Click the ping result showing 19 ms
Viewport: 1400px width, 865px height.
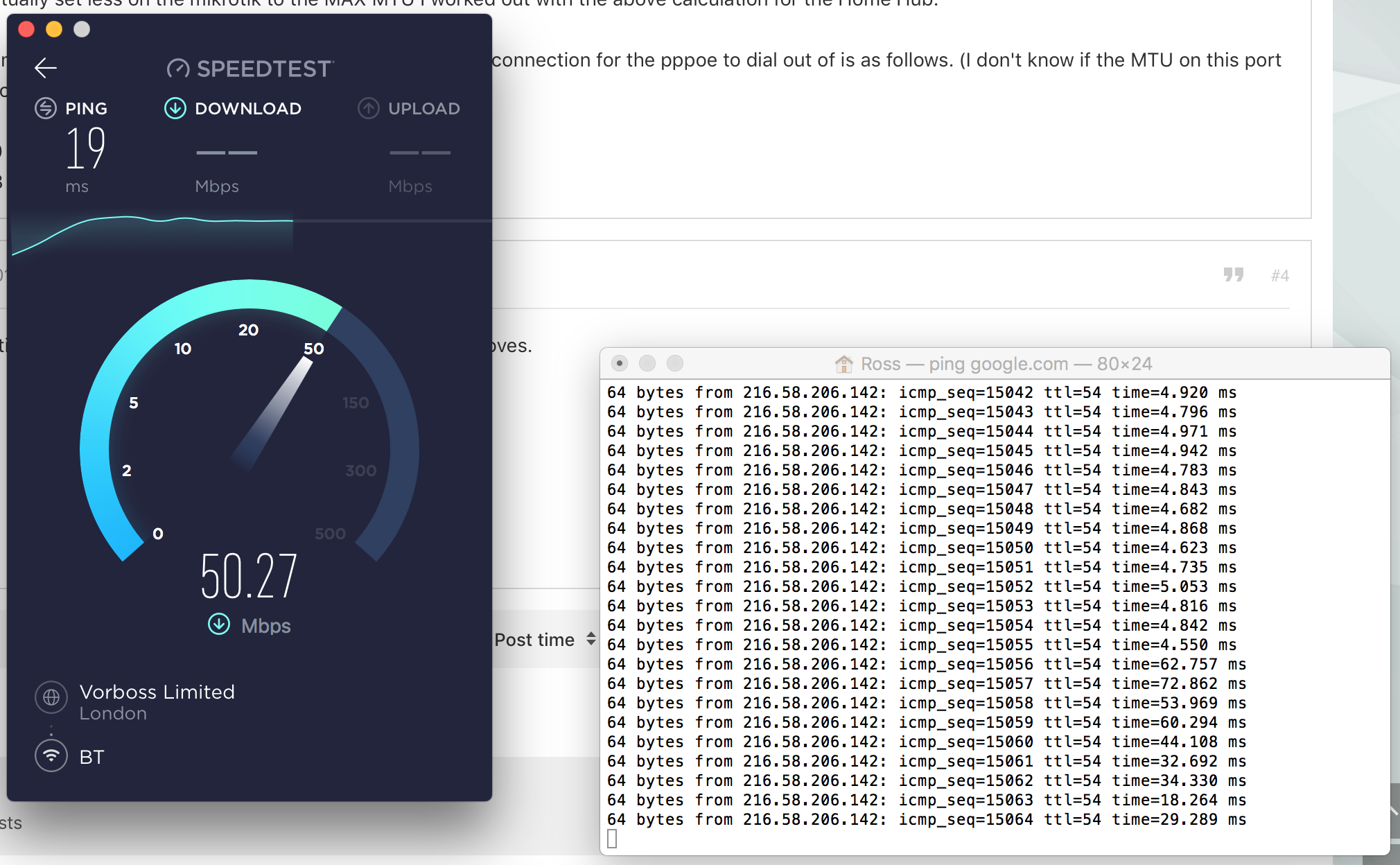pos(85,149)
